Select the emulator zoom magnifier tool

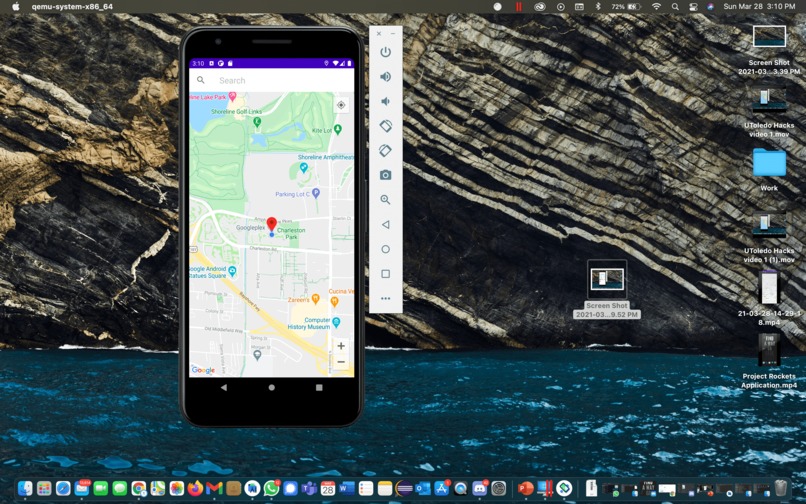[386, 200]
